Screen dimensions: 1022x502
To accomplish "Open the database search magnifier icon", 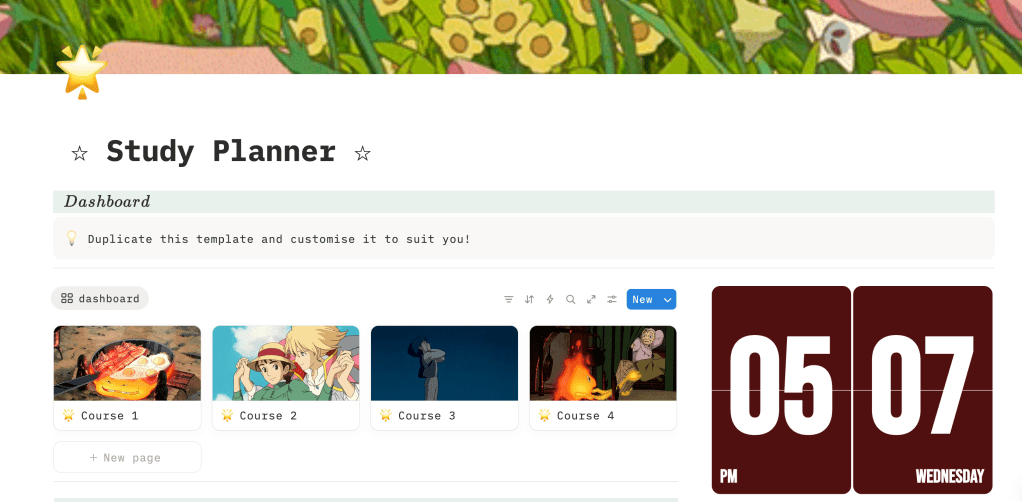I will click(x=570, y=299).
